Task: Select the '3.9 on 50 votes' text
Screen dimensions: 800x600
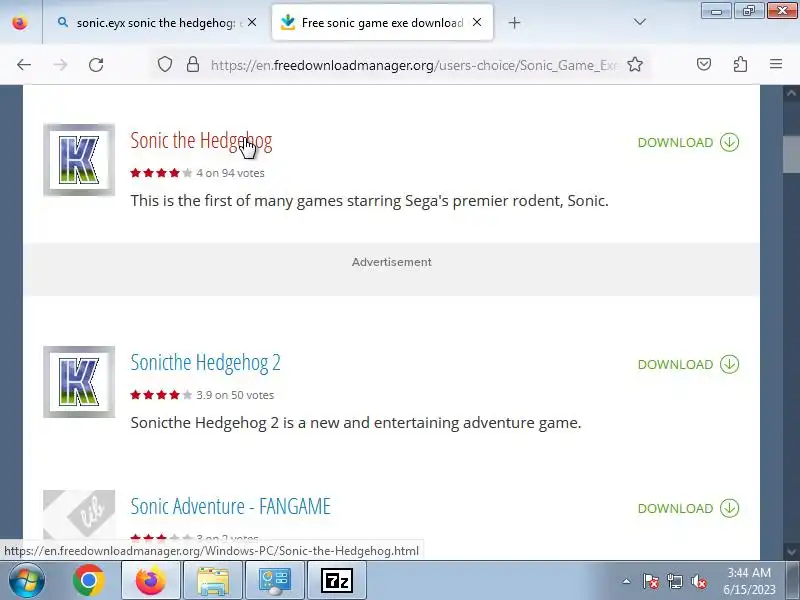Action: [x=235, y=395]
